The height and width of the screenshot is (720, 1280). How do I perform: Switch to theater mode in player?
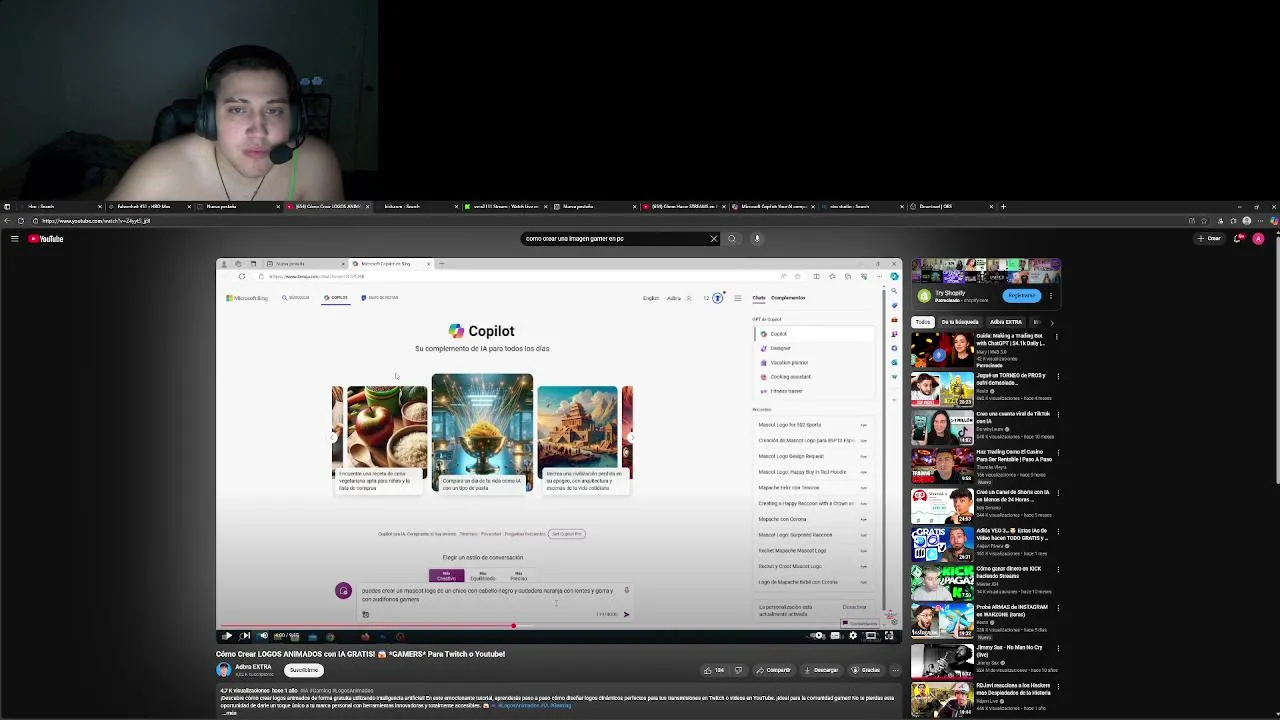(871, 636)
